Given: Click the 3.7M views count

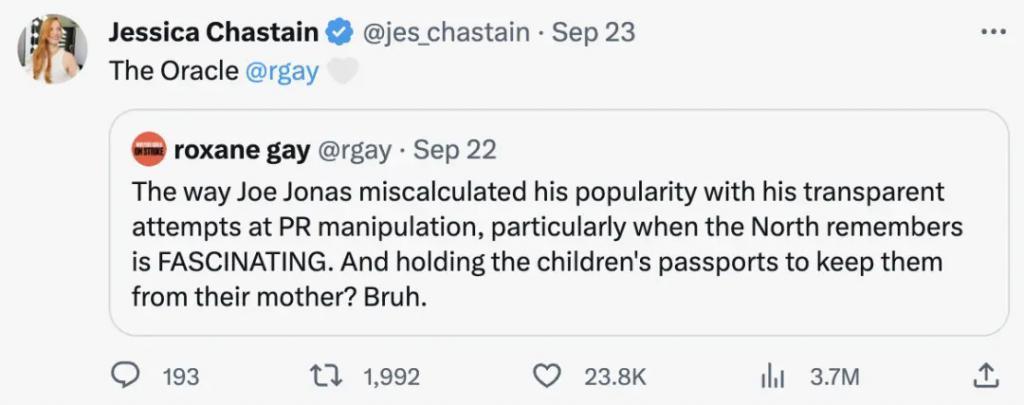Looking at the screenshot, I should coord(833,377).
